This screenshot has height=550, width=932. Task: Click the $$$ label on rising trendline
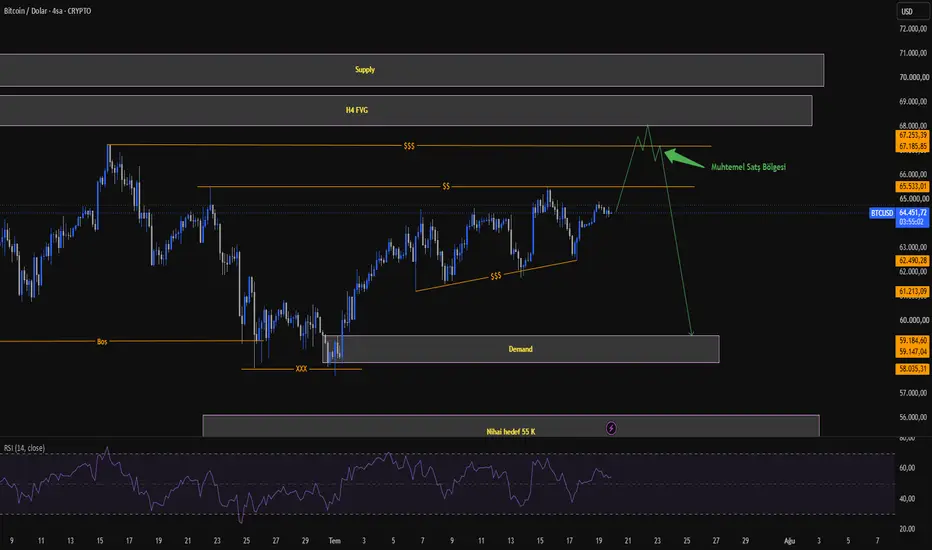[496, 276]
